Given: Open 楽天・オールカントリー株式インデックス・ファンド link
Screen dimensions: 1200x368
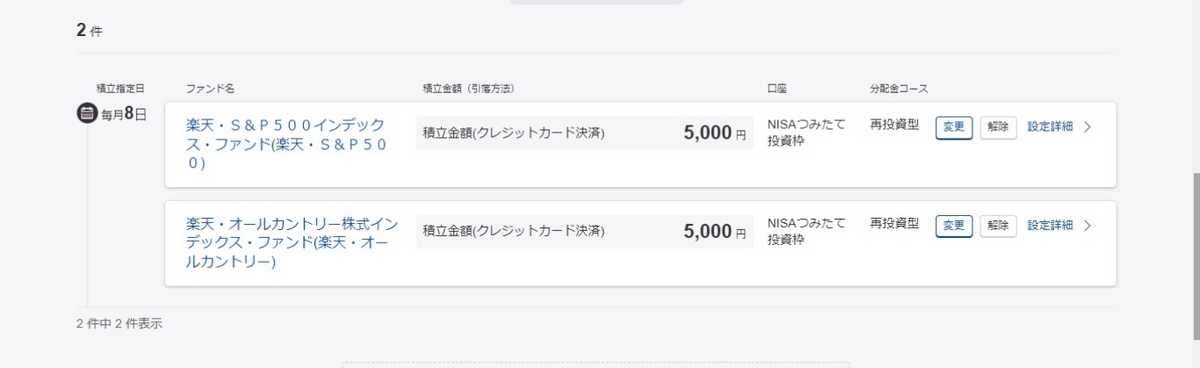Looking at the screenshot, I should click(292, 243).
